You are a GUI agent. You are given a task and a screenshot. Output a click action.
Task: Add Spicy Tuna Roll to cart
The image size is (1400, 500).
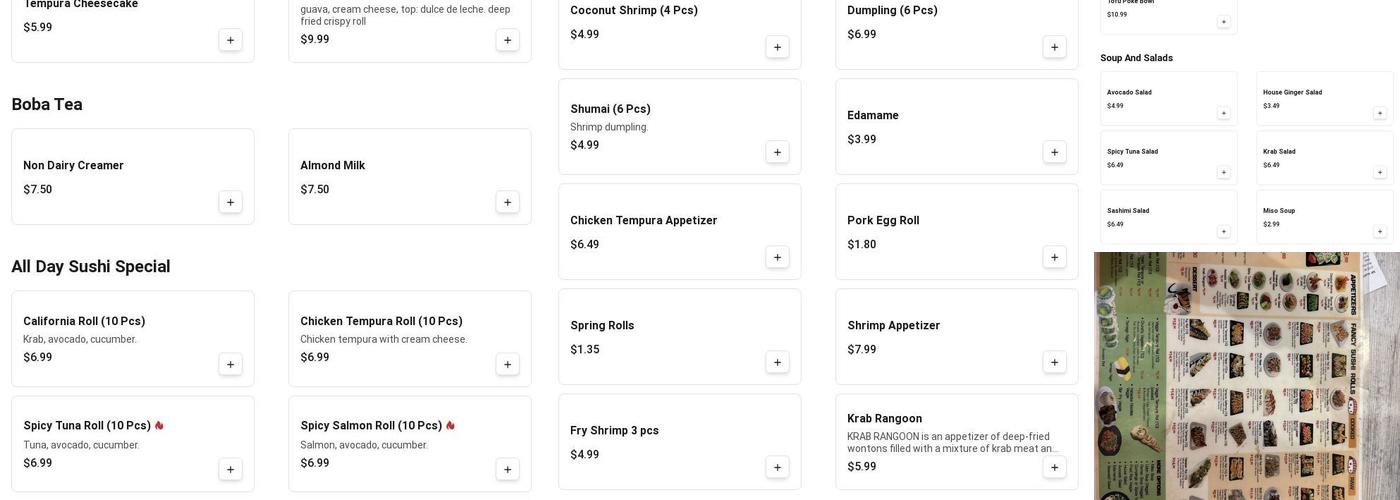pyautogui.click(x=230, y=469)
